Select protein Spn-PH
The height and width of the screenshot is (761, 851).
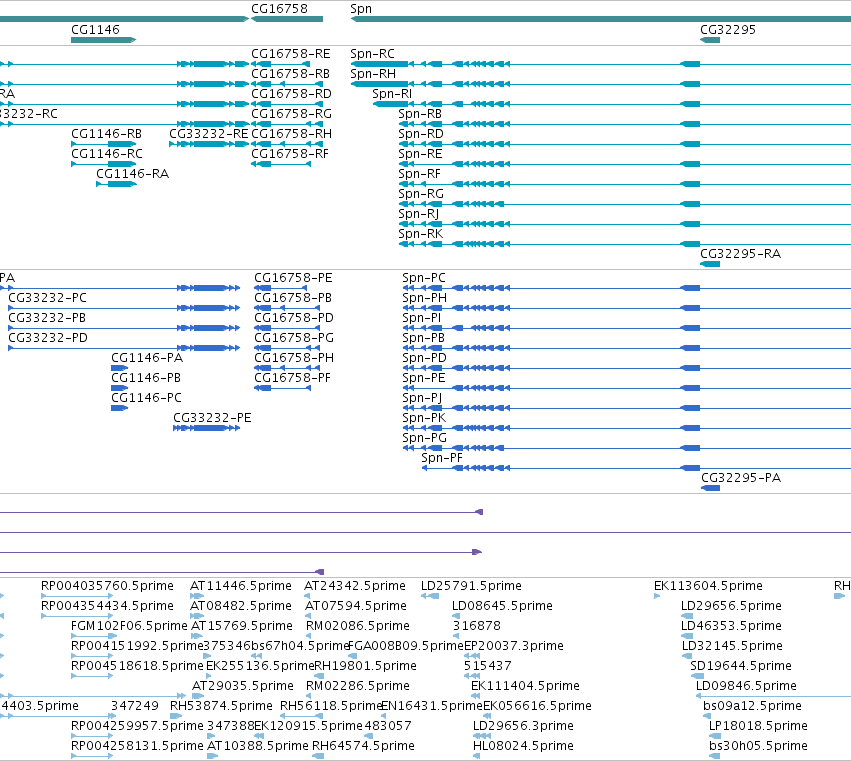coord(627,308)
